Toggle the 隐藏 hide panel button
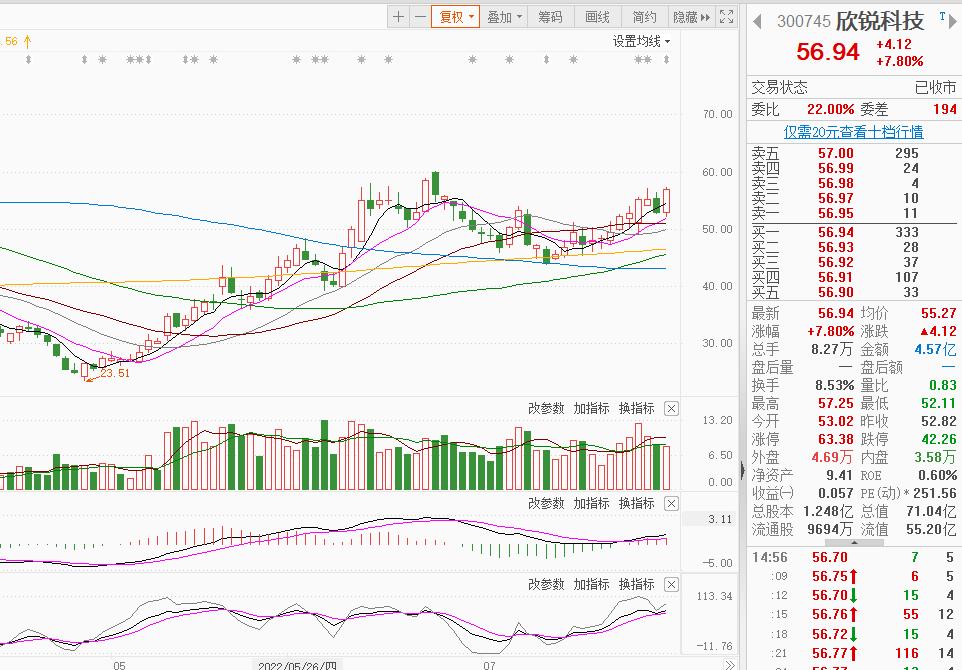This screenshot has width=962, height=670. click(690, 17)
